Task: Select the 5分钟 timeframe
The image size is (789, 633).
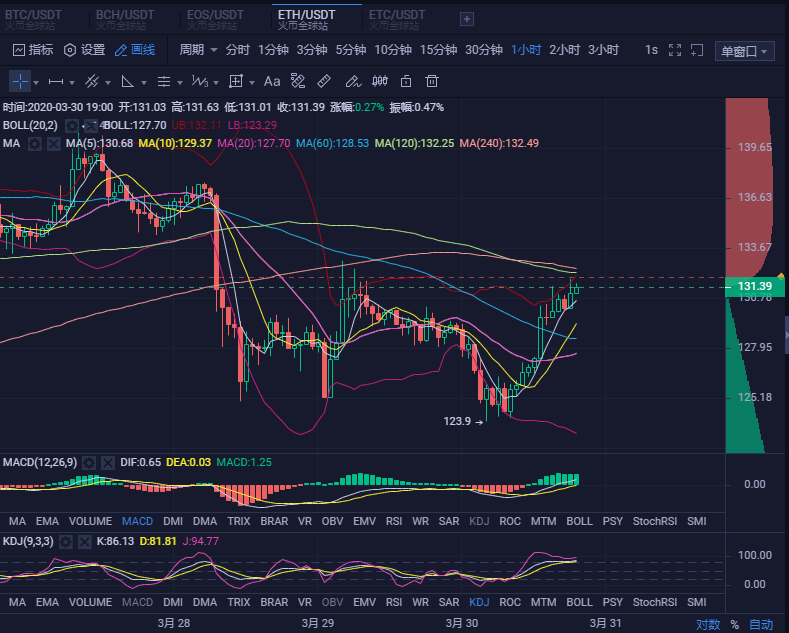Action: 351,50
